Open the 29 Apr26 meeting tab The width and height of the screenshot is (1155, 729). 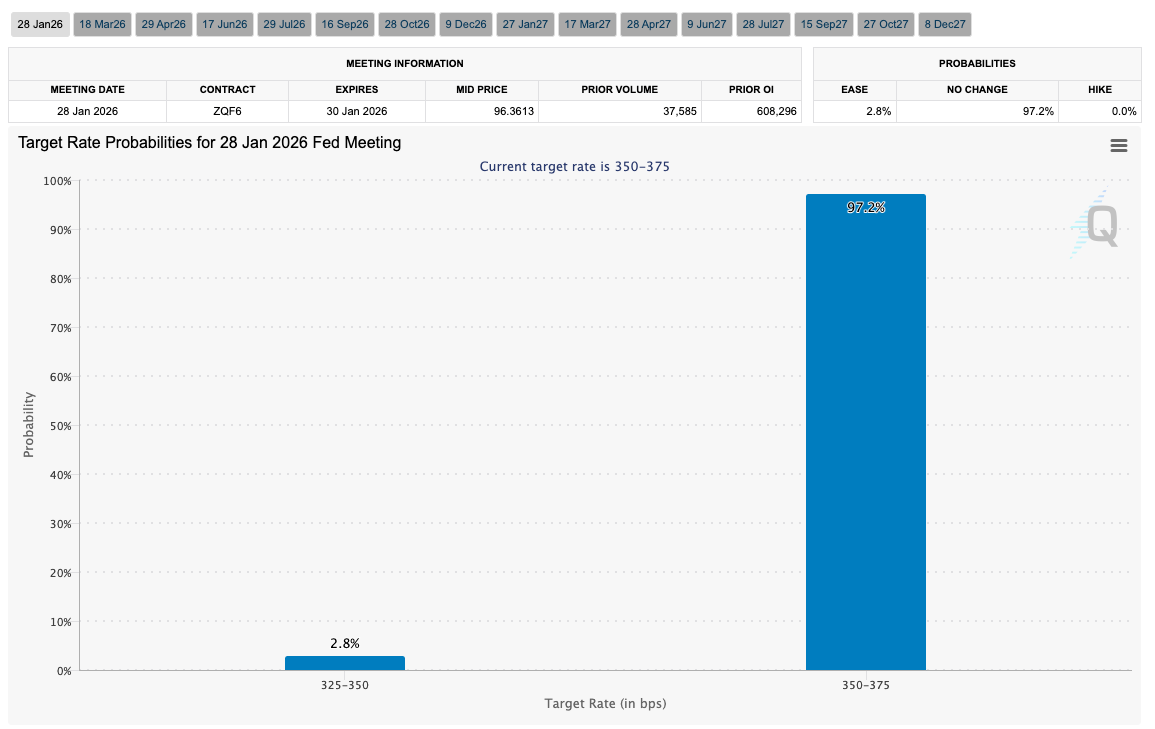(163, 25)
